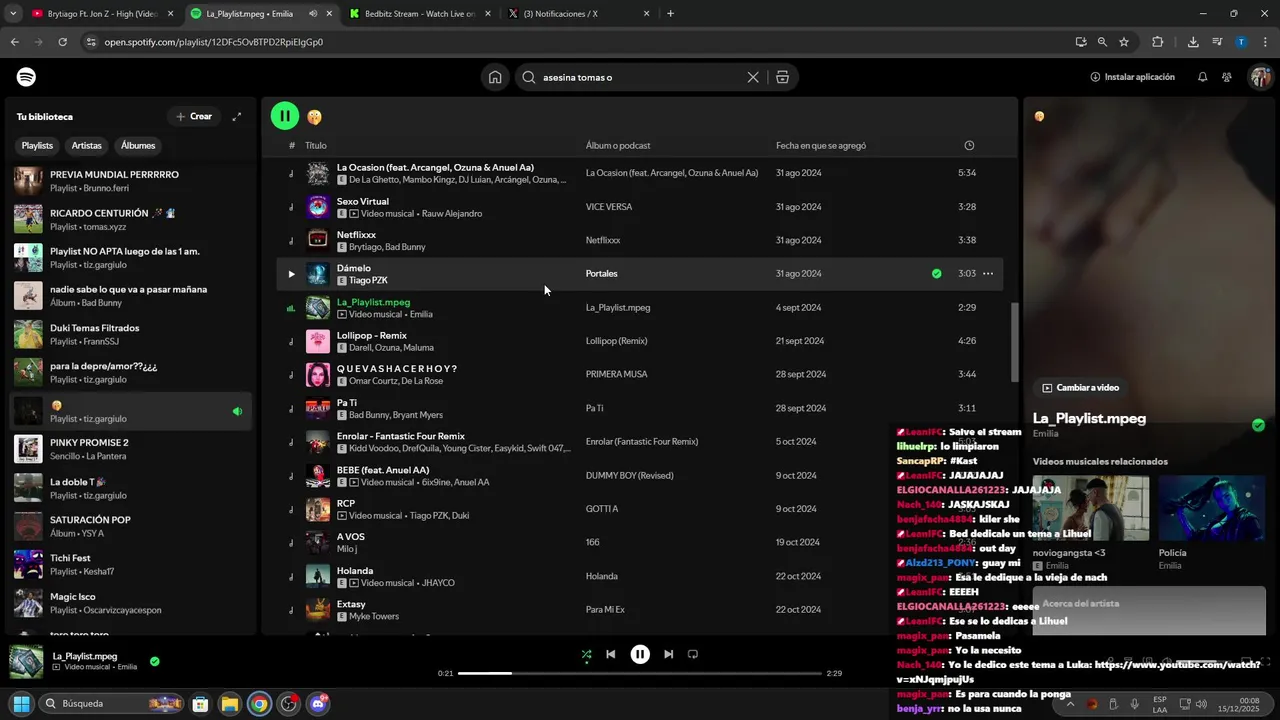Open Chrome downloads icon
The image size is (1280, 720).
[x=1193, y=42]
